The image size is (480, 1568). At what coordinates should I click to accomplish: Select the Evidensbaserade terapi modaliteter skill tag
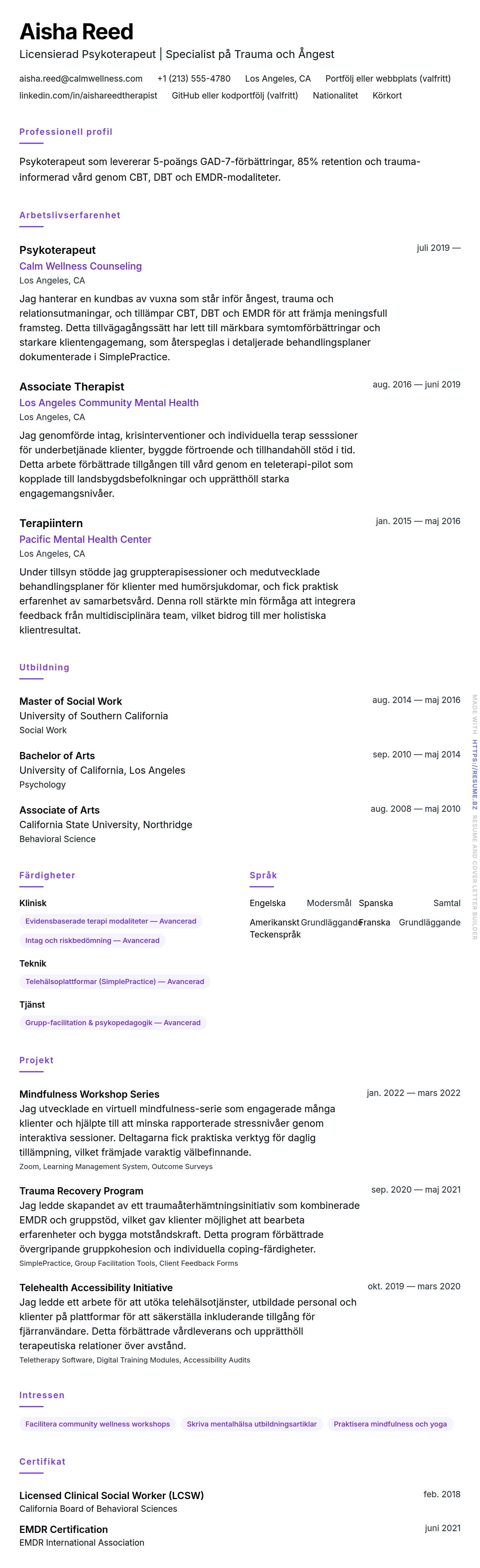(111, 921)
